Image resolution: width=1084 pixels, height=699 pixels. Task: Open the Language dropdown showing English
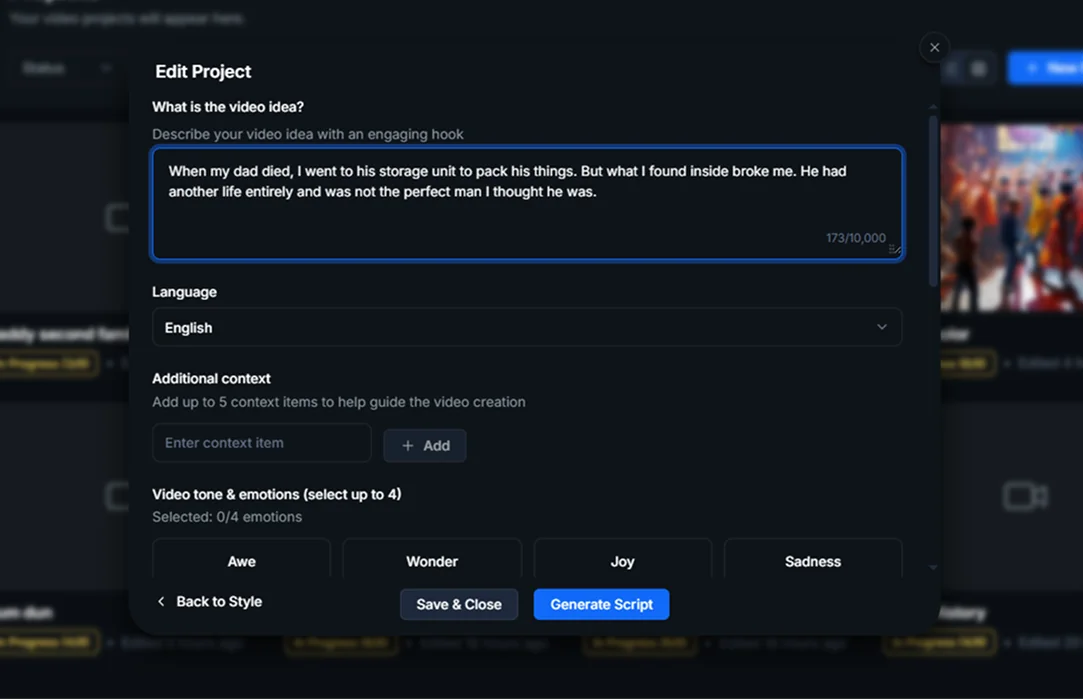click(526, 328)
